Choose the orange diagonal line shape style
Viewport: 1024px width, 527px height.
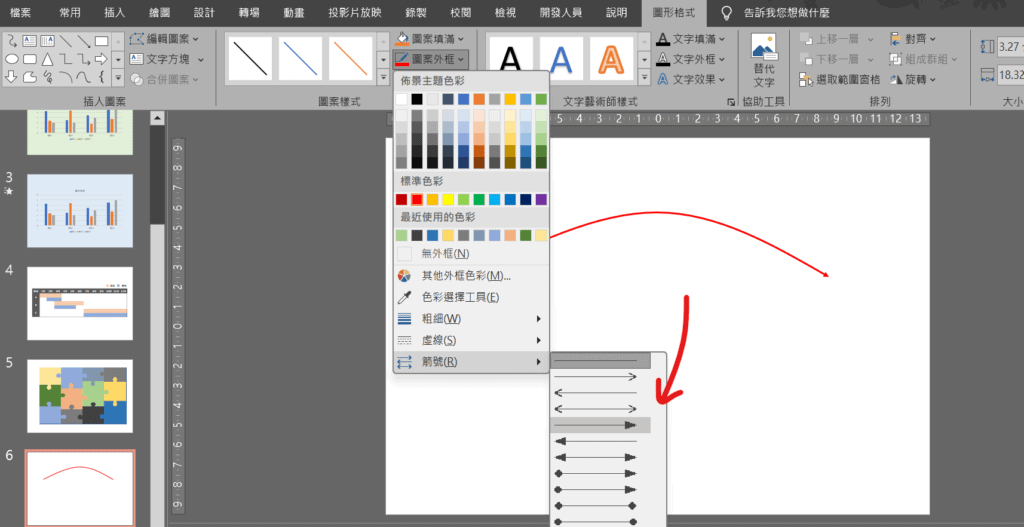[x=352, y=59]
